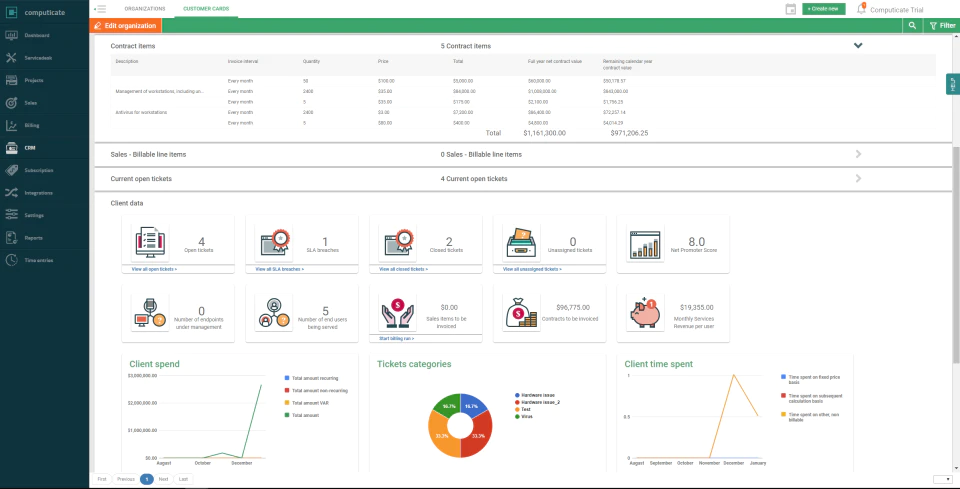
Task: Open the page size dropdown at bottom right
Action: (x=942, y=479)
